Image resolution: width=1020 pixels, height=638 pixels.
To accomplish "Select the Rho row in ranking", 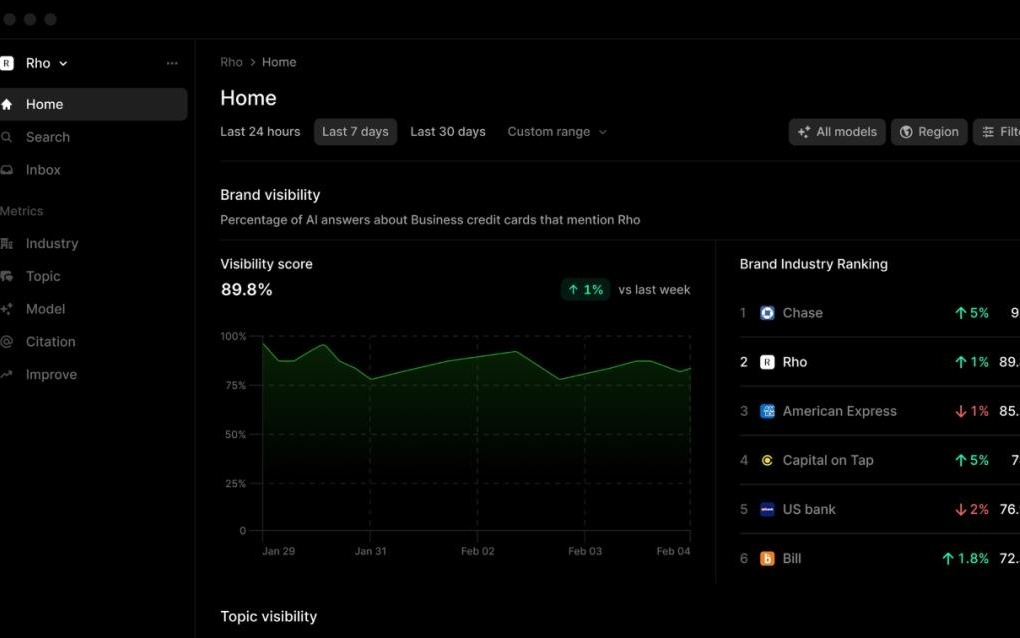I will coord(879,362).
